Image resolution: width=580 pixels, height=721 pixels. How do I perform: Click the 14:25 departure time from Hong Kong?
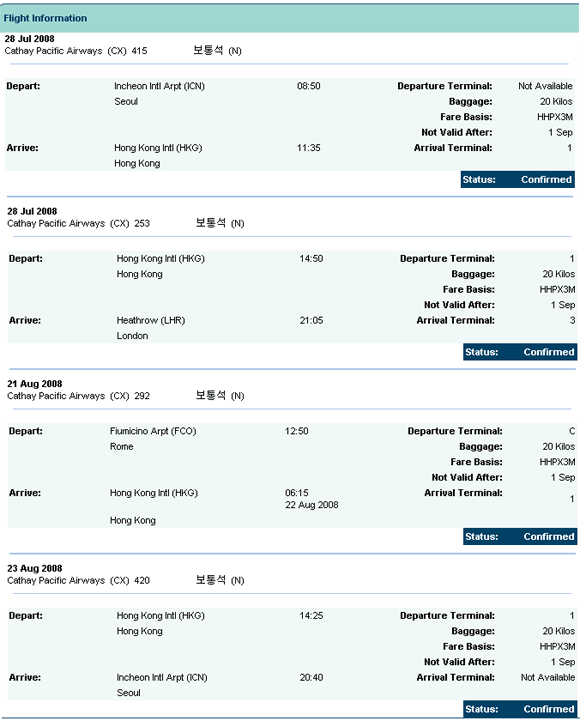(311, 616)
